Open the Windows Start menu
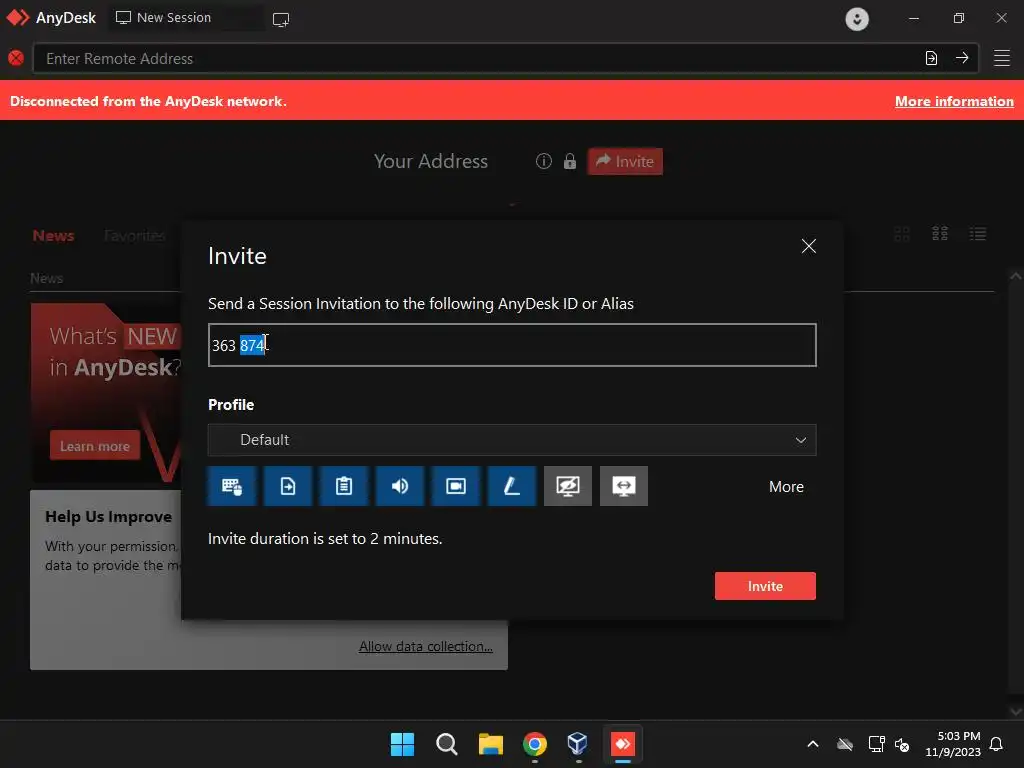This screenshot has height=768, width=1024. [402, 744]
